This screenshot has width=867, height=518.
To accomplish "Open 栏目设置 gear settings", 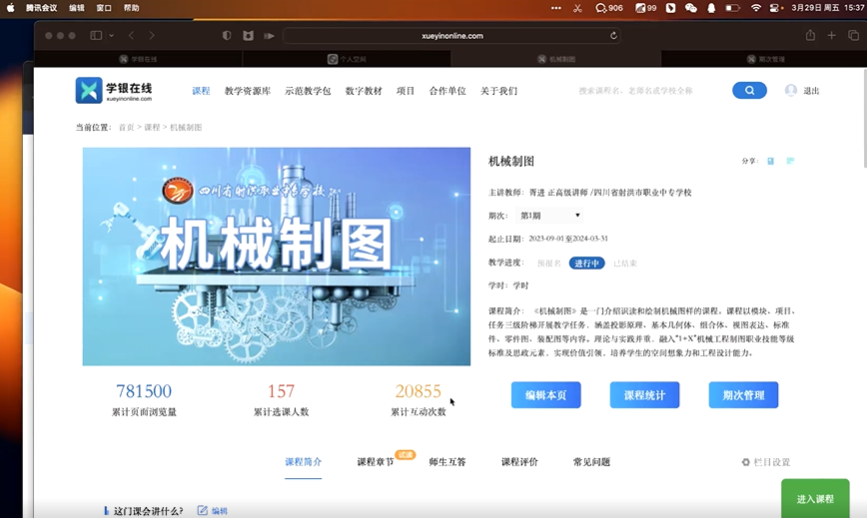I will (x=766, y=462).
